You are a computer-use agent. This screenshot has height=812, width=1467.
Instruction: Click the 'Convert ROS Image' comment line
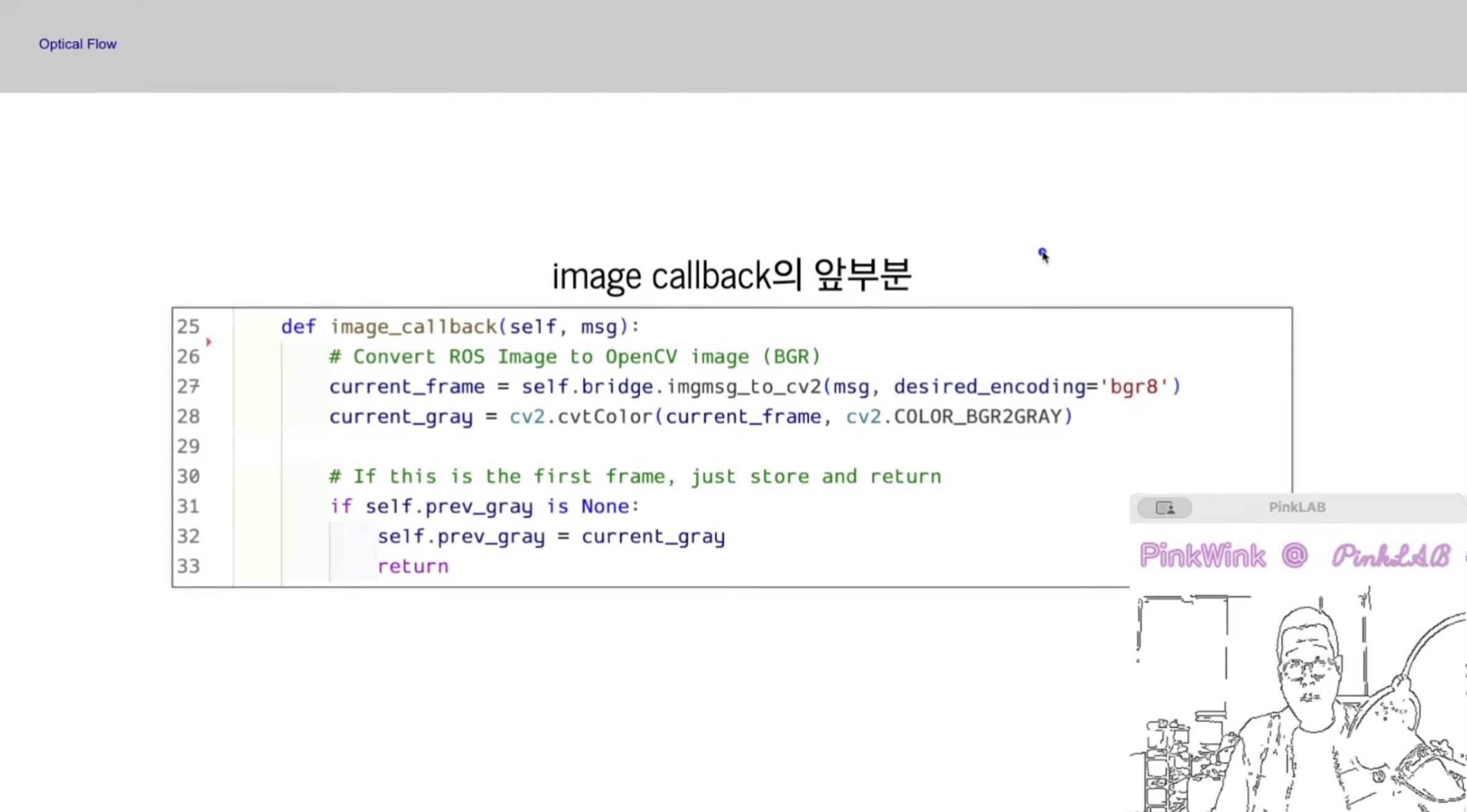[x=575, y=357]
